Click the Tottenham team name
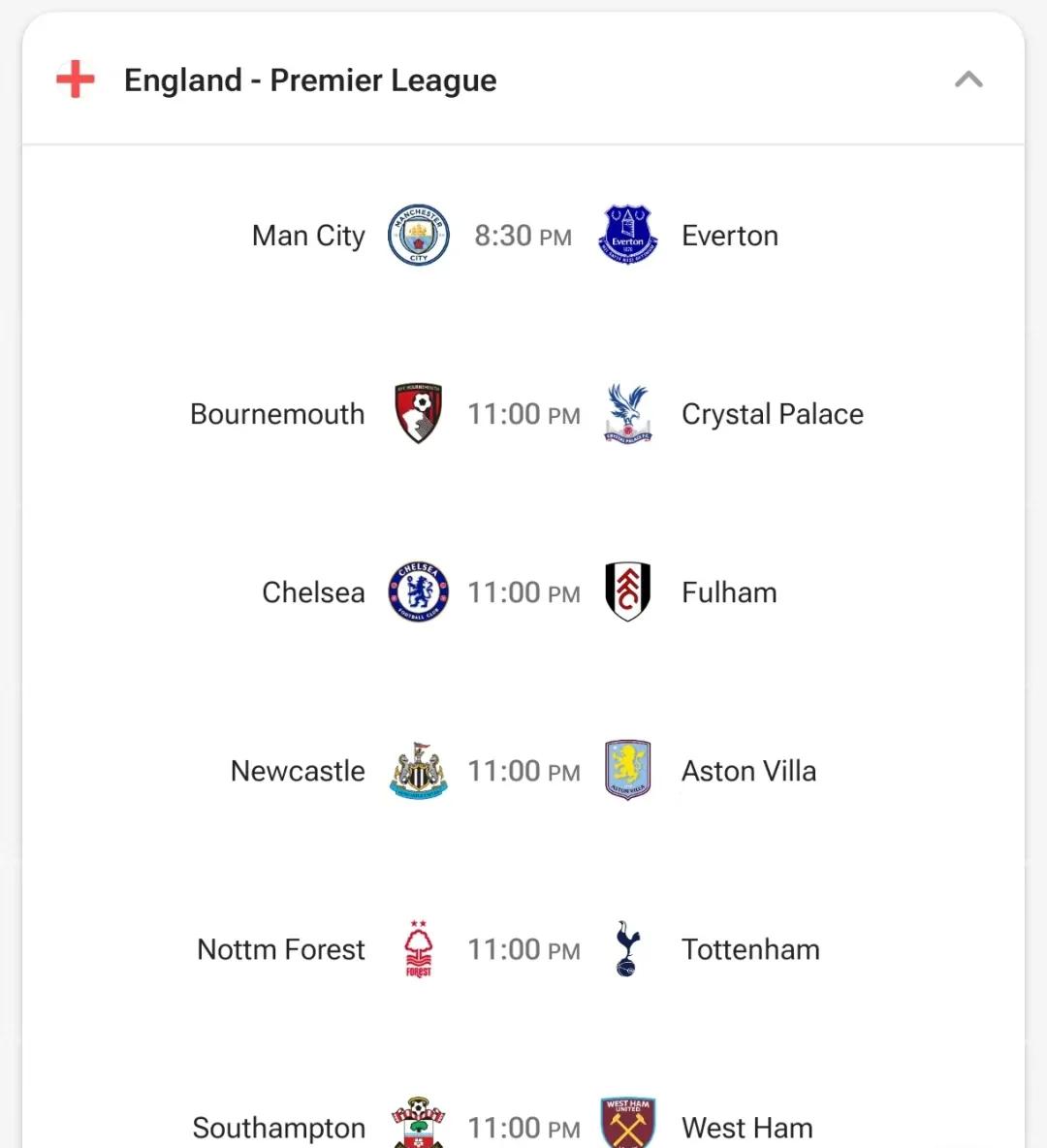 (x=750, y=949)
